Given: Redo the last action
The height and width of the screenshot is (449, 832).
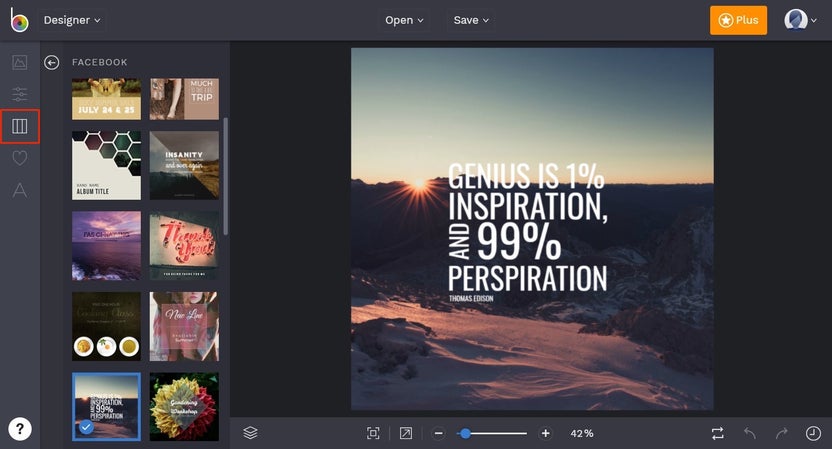Looking at the screenshot, I should (782, 433).
